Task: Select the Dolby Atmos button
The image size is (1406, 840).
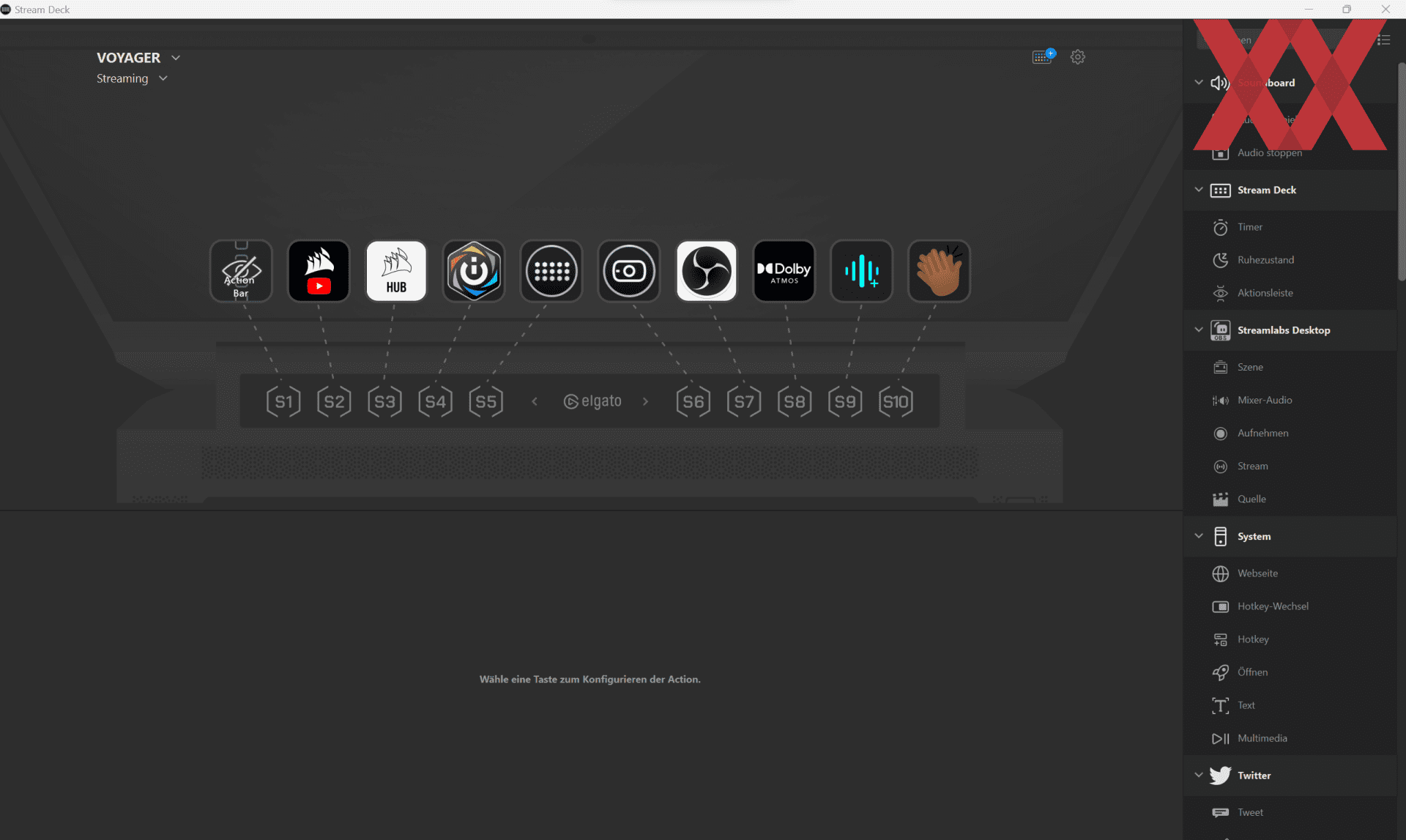Action: [x=784, y=271]
